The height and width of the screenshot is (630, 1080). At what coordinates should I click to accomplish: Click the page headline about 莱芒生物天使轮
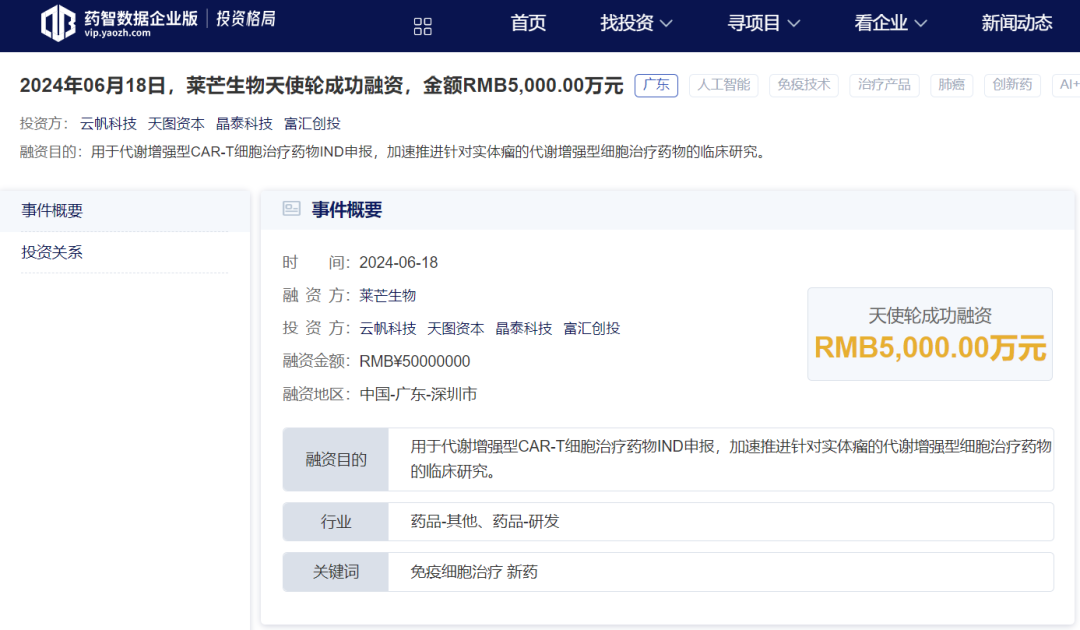[322, 85]
